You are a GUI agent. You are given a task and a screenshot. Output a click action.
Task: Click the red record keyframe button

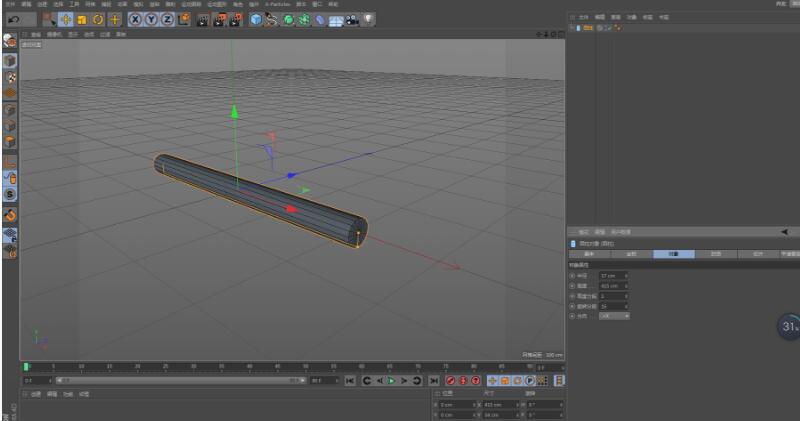450,381
